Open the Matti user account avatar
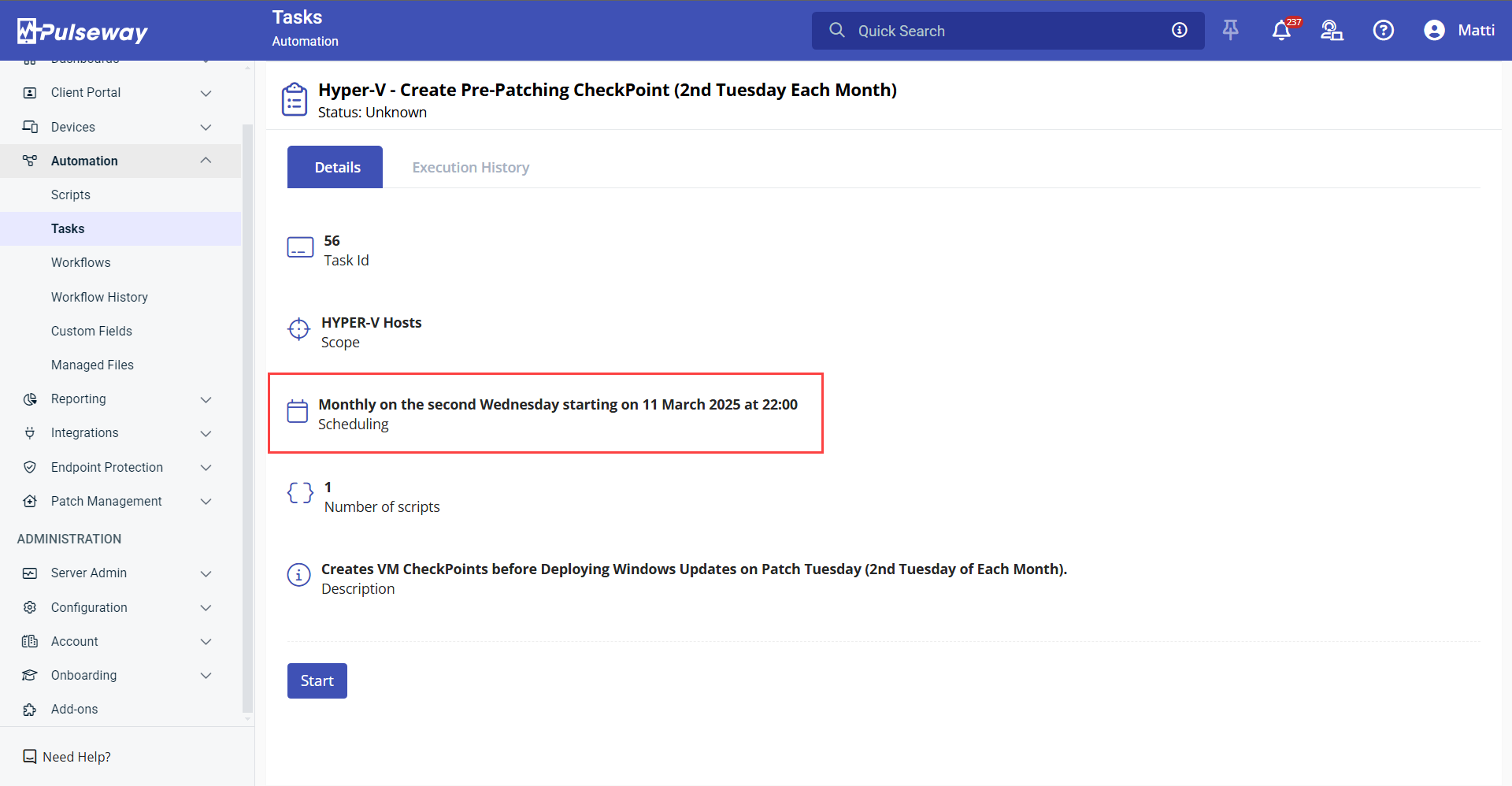Viewport: 1512px width, 786px height. click(x=1435, y=30)
